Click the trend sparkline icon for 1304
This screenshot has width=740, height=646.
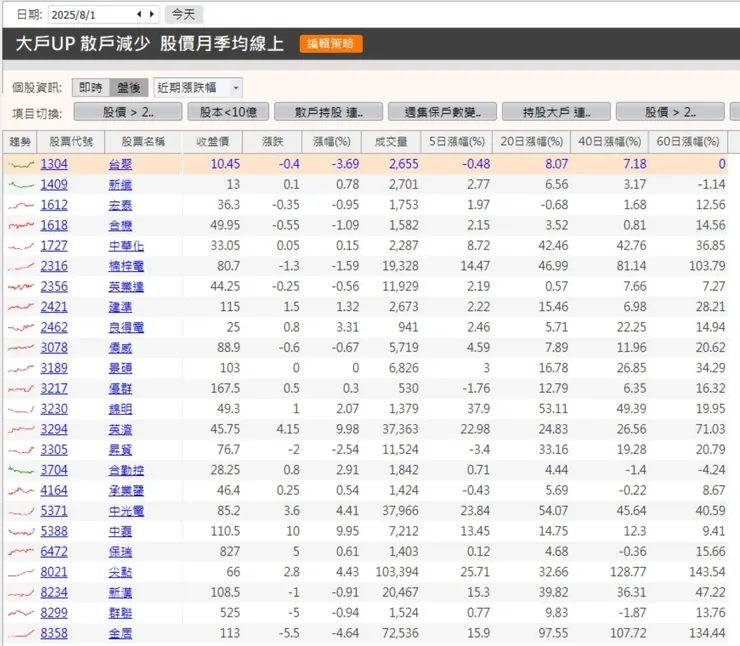point(21,164)
